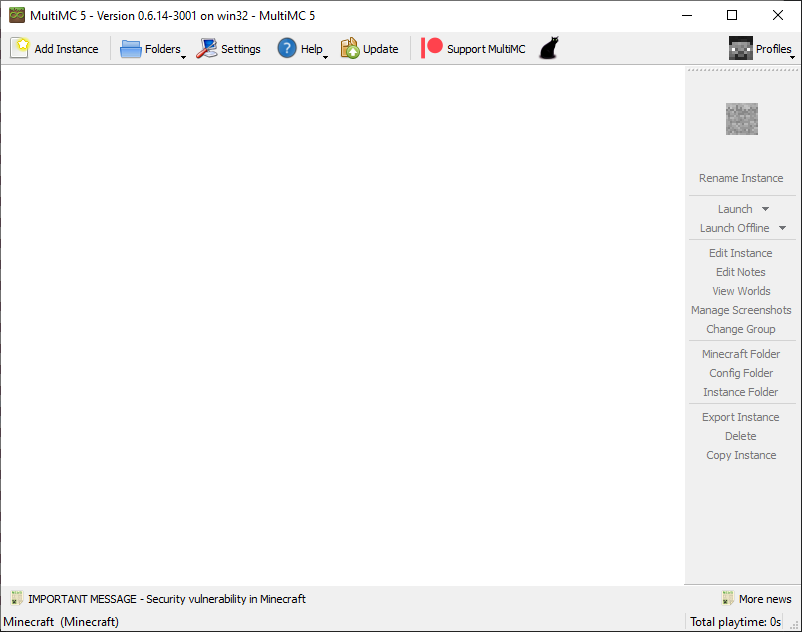802x632 pixels.
Task: Click Rename Instance
Action: coord(741,178)
